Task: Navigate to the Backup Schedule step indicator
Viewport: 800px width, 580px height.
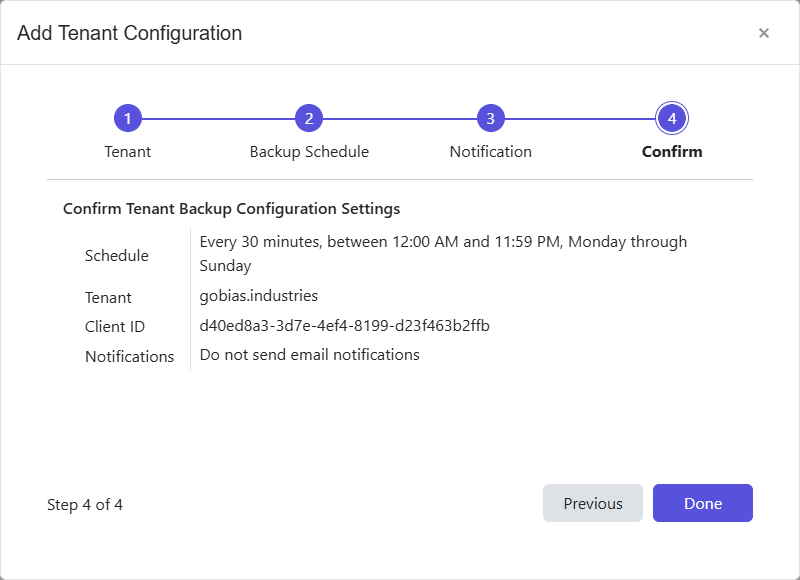Action: (309, 117)
